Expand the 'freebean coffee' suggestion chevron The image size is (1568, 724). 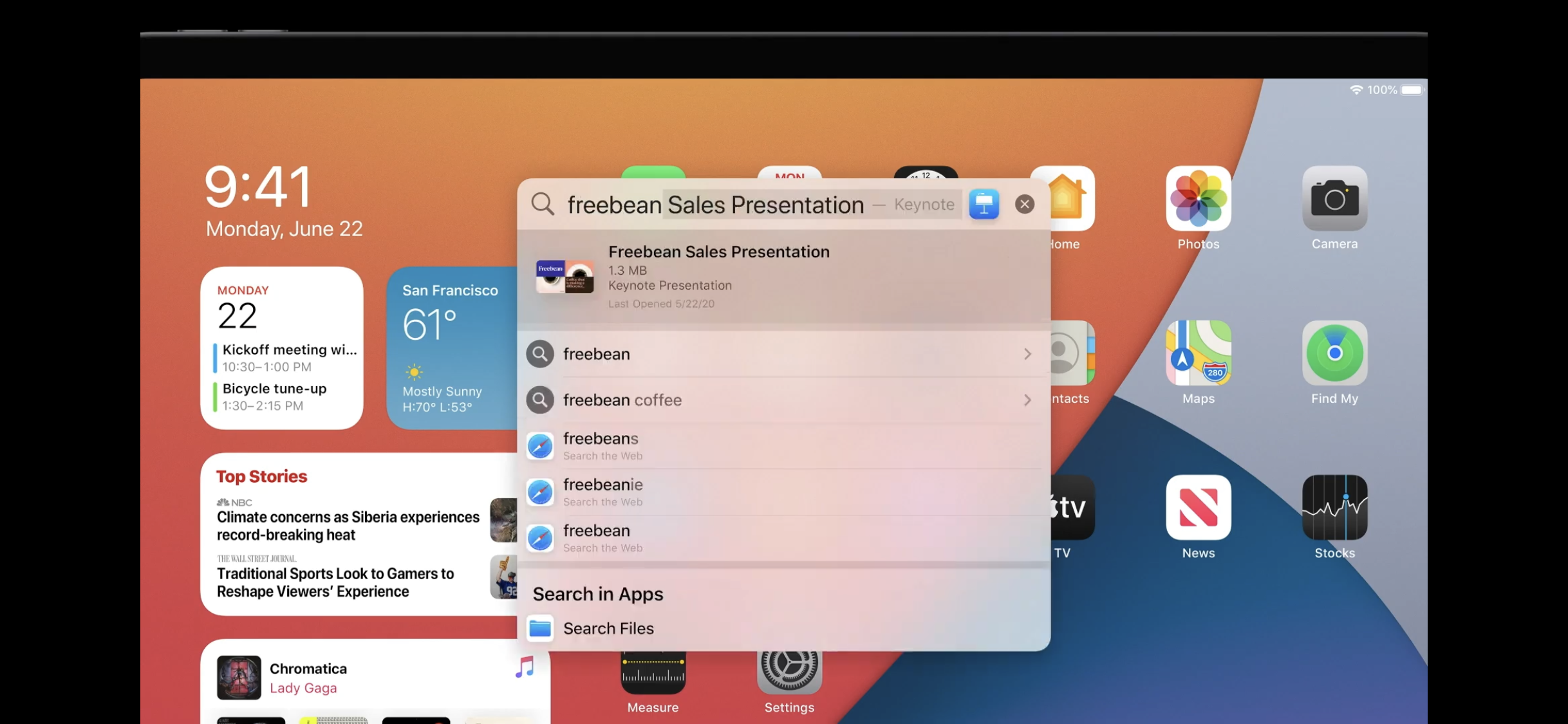(1027, 400)
